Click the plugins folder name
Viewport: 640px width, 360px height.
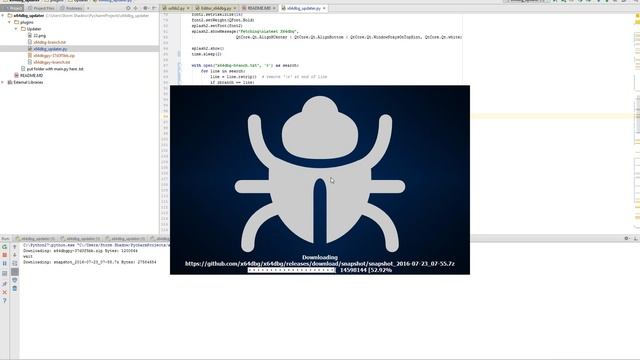click(x=27, y=22)
